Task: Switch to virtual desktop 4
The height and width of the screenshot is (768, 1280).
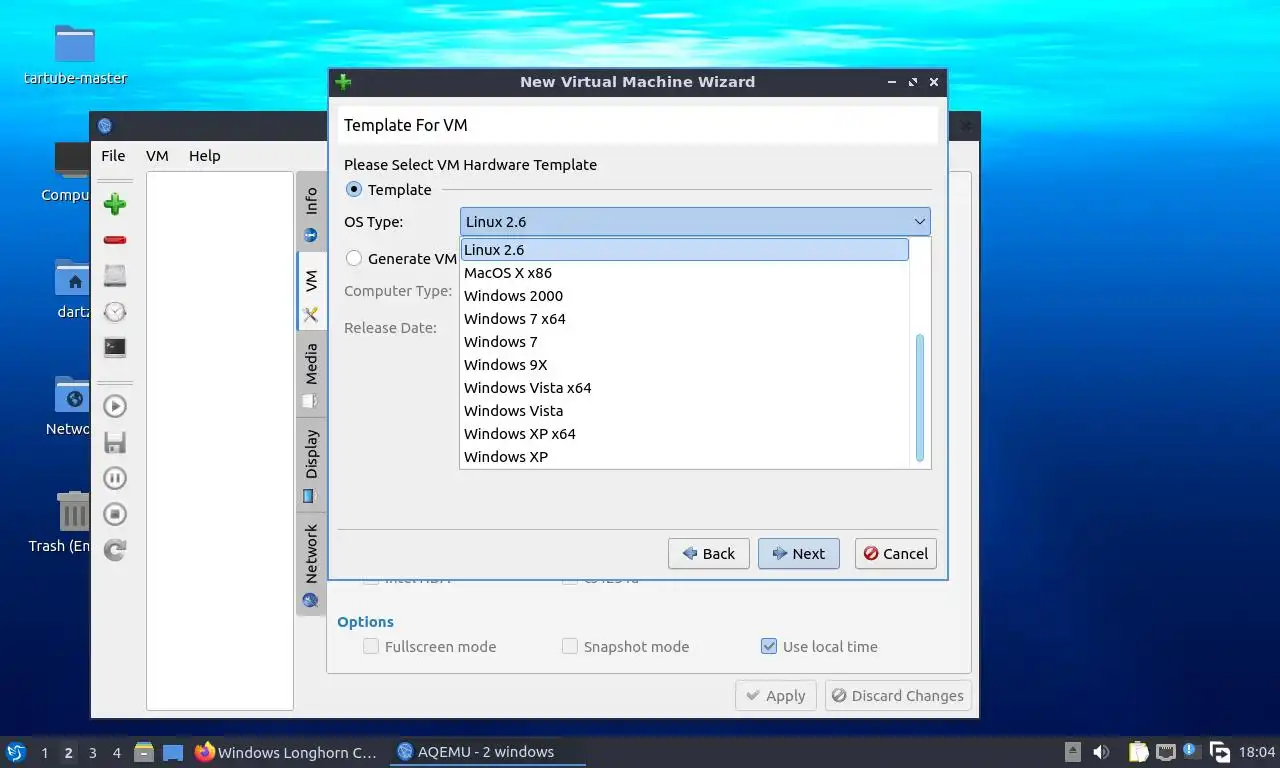Action: pyautogui.click(x=117, y=752)
